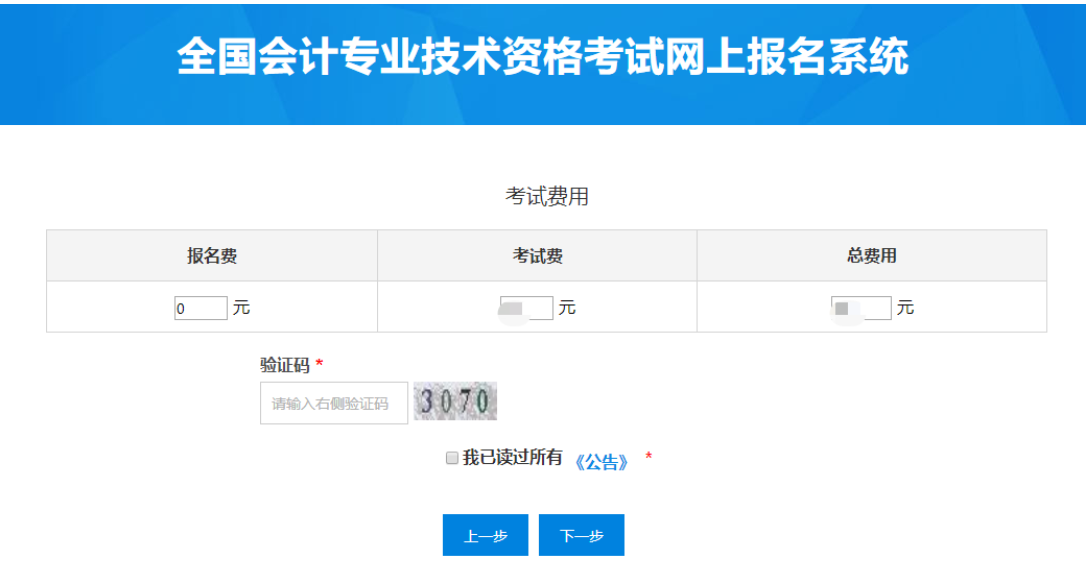
Task: Click the 总费用 amount input box
Action: 861,309
